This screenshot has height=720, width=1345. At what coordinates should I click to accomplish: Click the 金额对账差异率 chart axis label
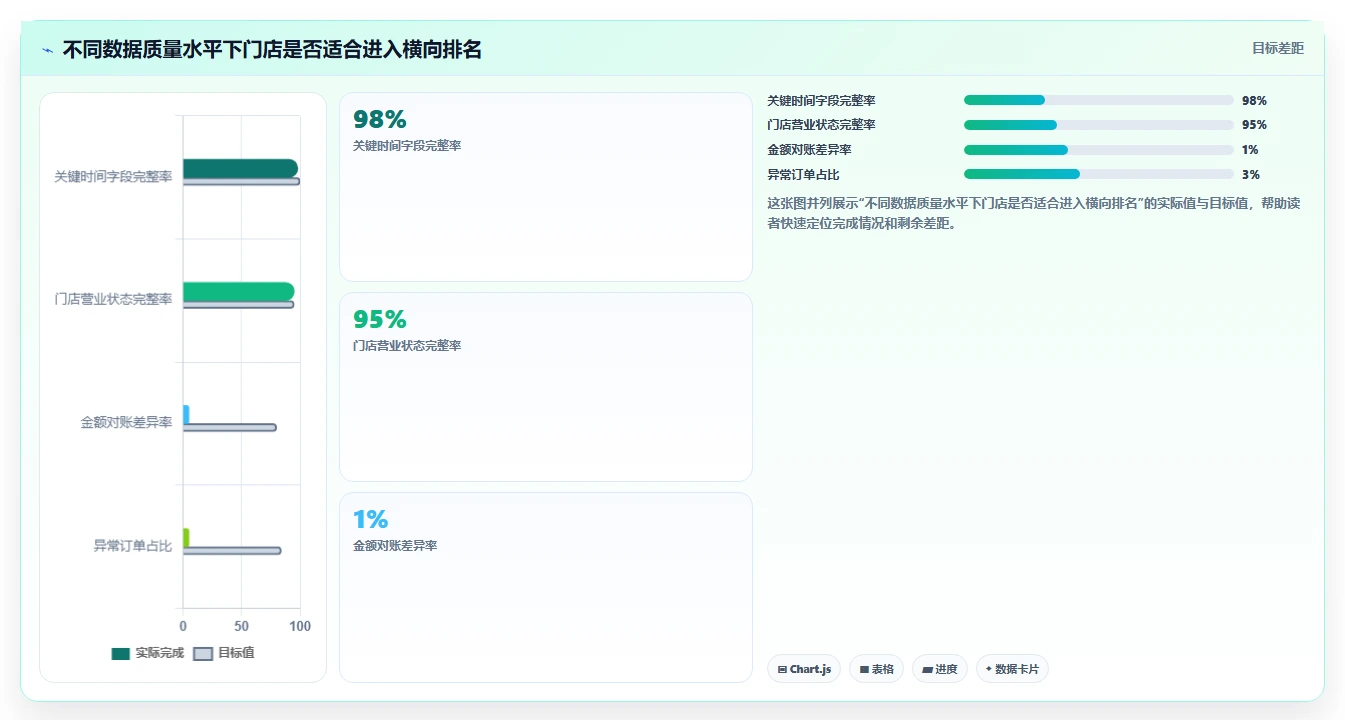click(126, 422)
